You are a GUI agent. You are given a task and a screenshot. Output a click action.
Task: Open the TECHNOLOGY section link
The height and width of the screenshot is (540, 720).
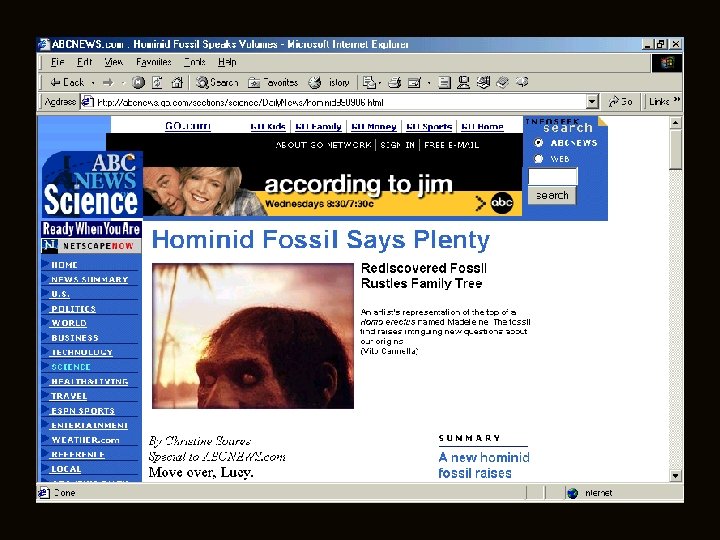82,352
